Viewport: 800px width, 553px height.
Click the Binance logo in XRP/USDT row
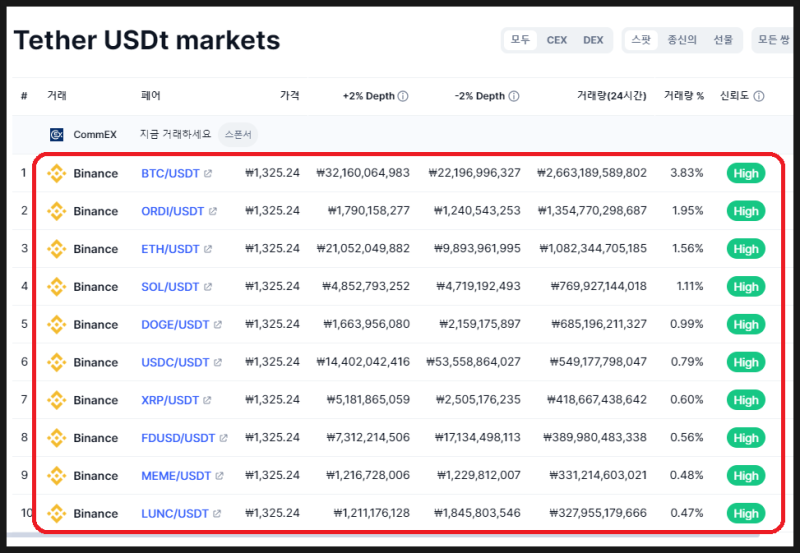click(57, 400)
